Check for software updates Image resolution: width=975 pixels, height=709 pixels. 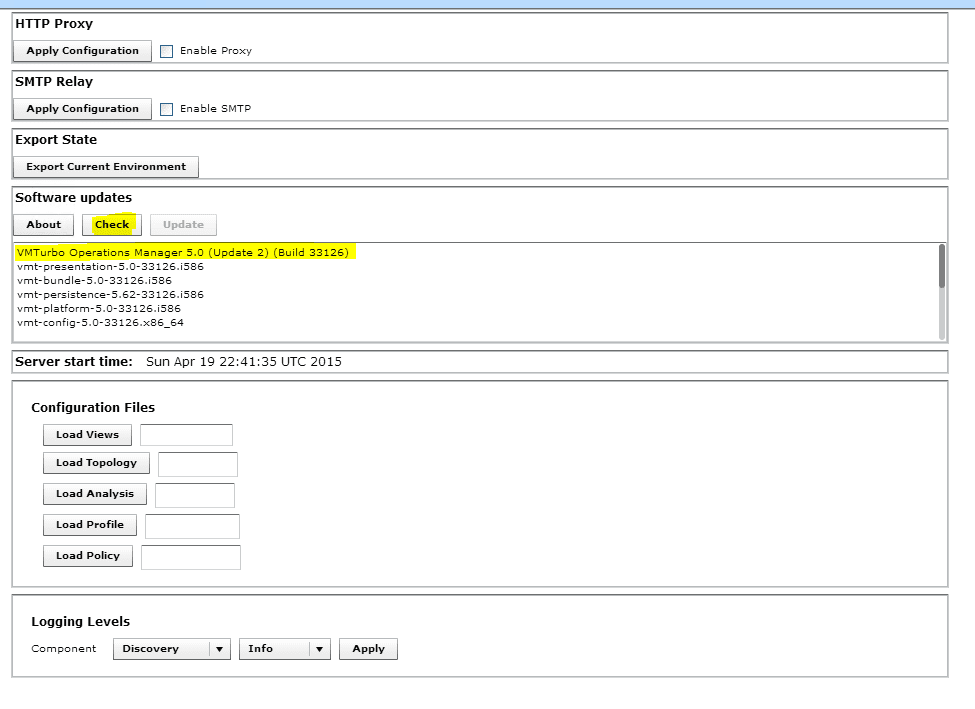click(112, 225)
